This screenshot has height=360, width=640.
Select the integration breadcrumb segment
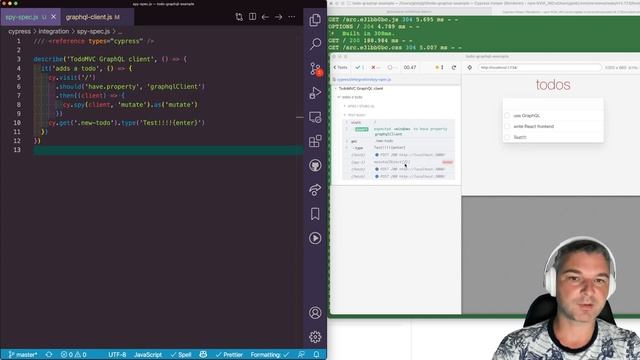click(53, 31)
